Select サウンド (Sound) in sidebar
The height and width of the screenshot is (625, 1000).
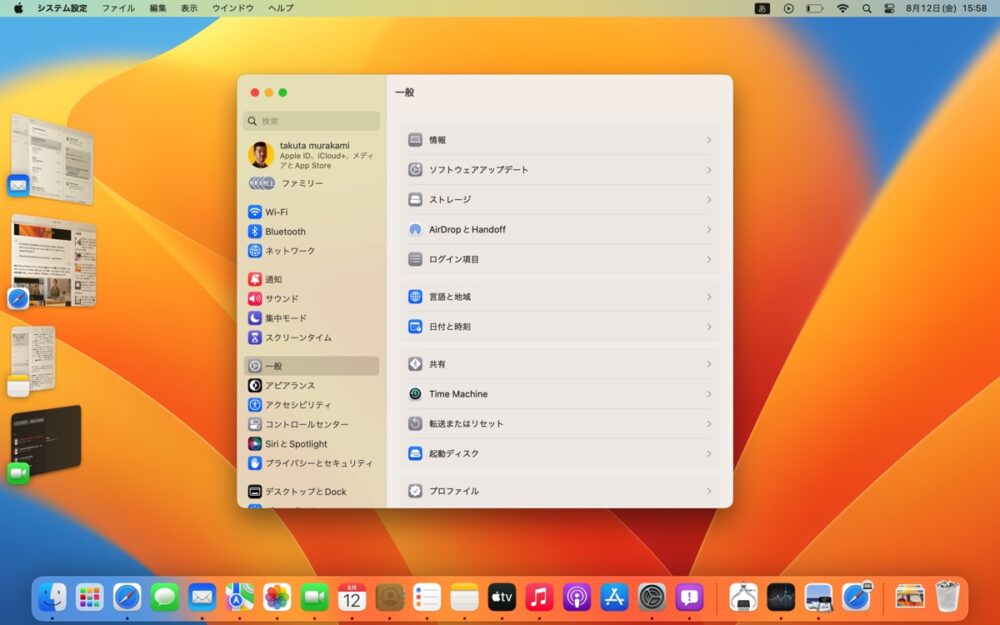pos(281,298)
